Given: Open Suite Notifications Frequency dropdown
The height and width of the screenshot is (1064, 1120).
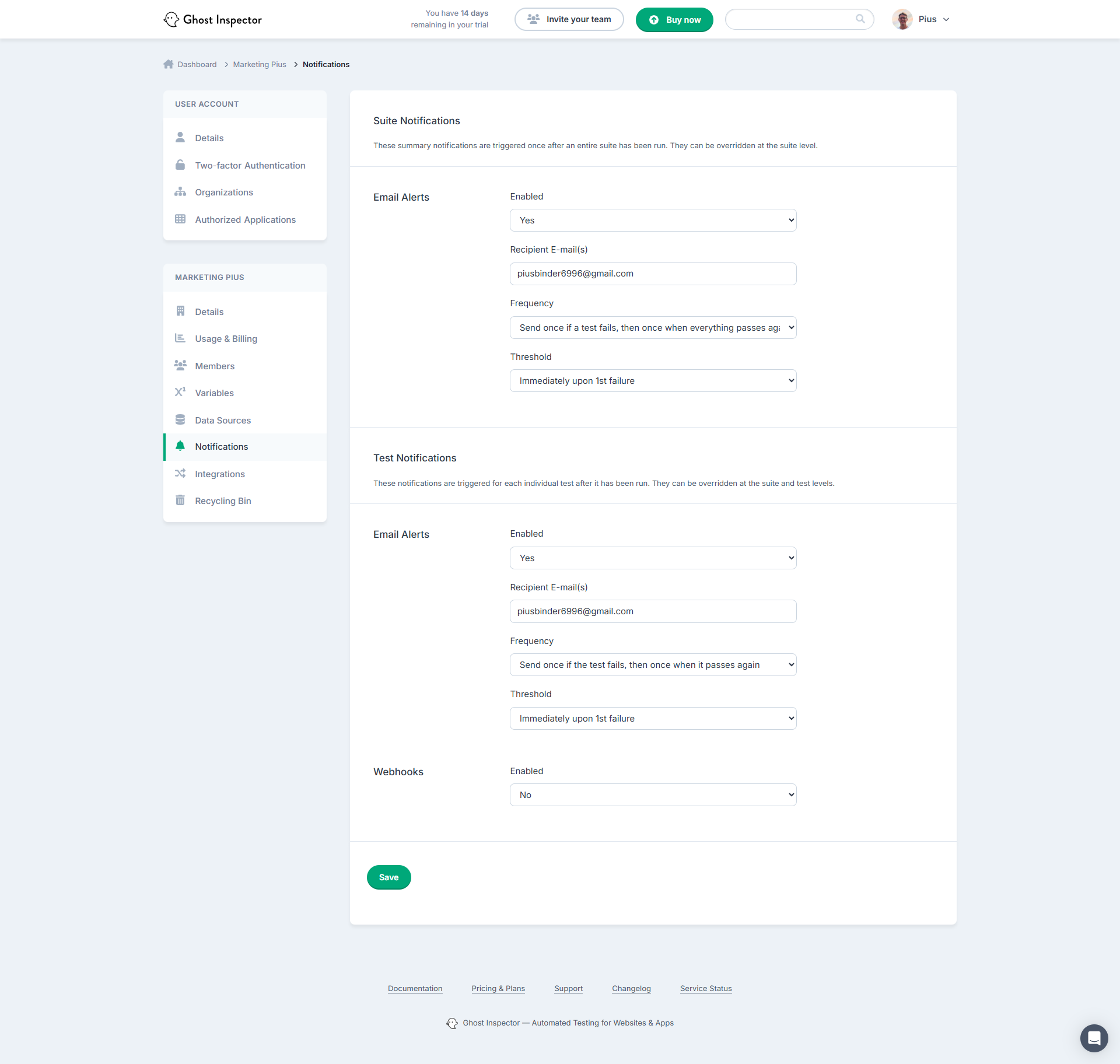Looking at the screenshot, I should click(x=653, y=328).
